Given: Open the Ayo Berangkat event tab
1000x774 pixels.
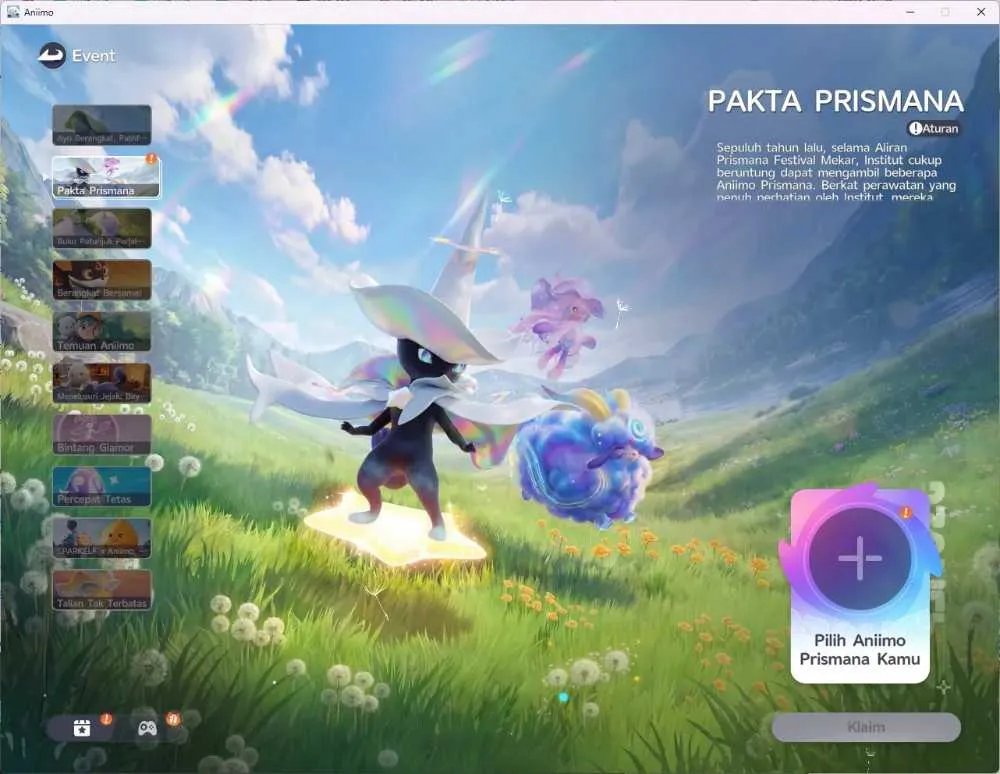Looking at the screenshot, I should coord(102,125).
